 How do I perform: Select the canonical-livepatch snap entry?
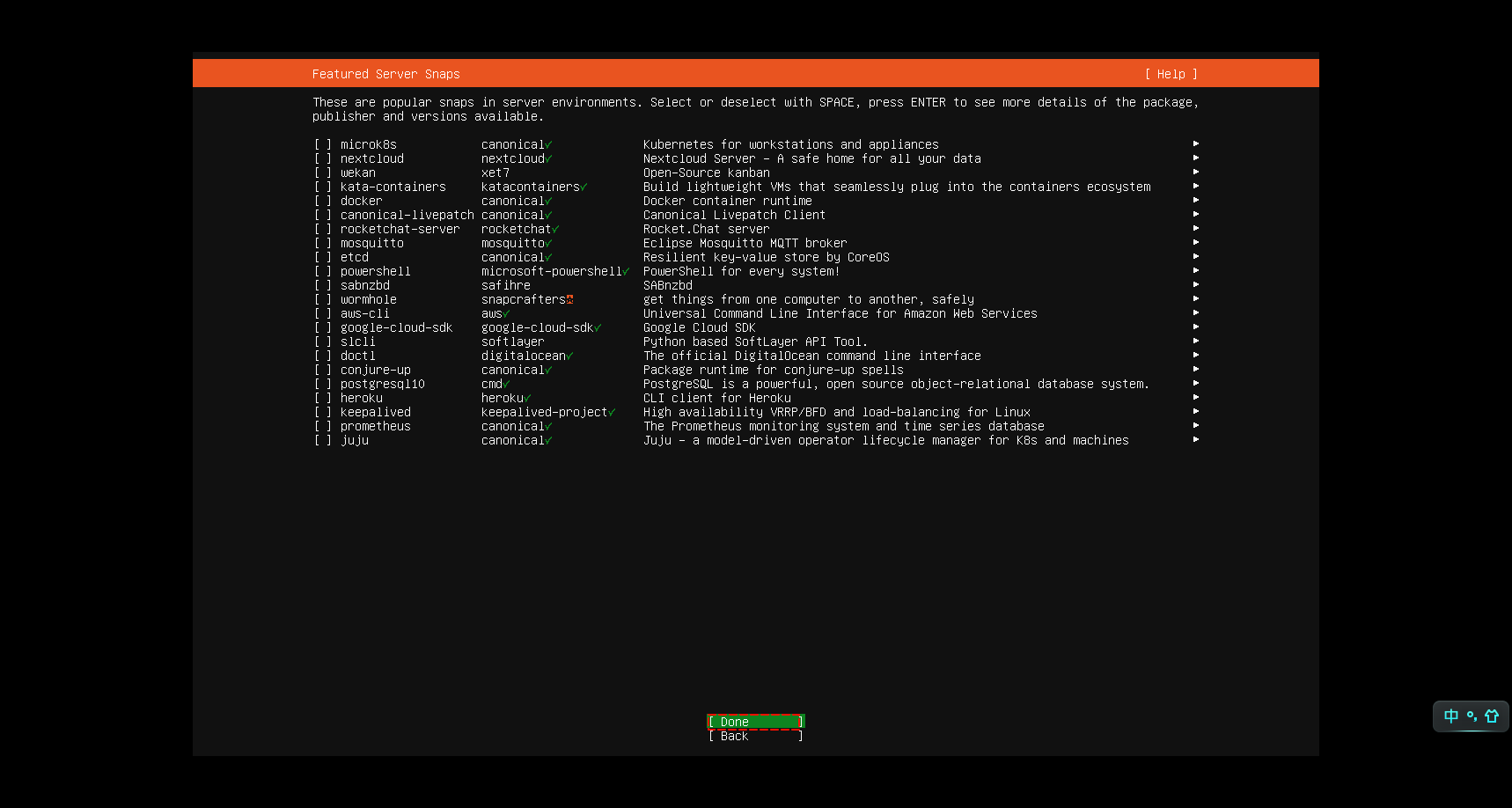(407, 215)
